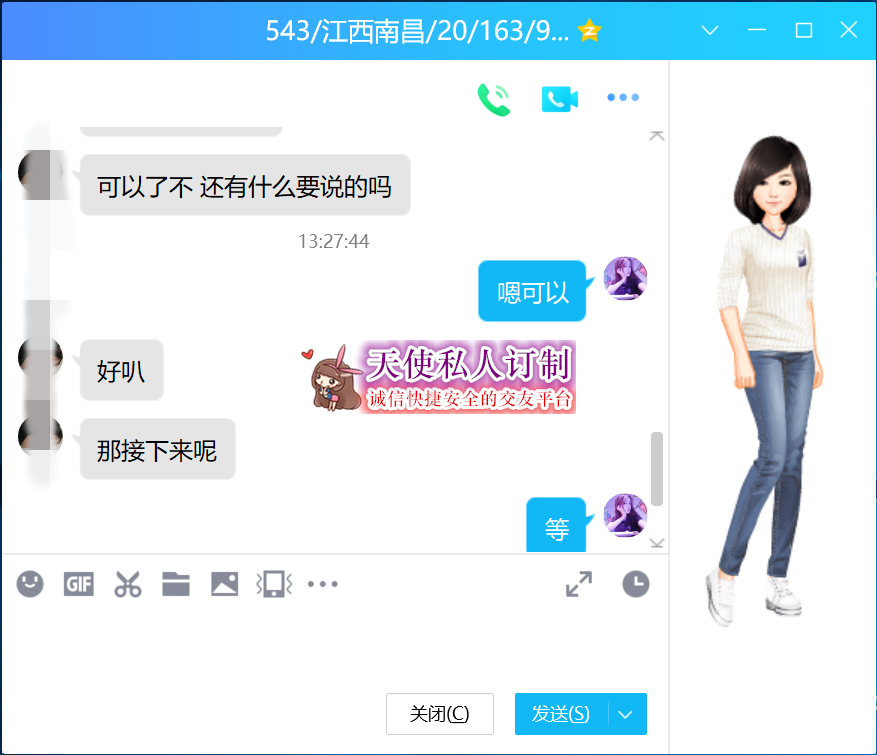This screenshot has width=877, height=755.
Task: Expand the message input area
Action: click(579, 584)
